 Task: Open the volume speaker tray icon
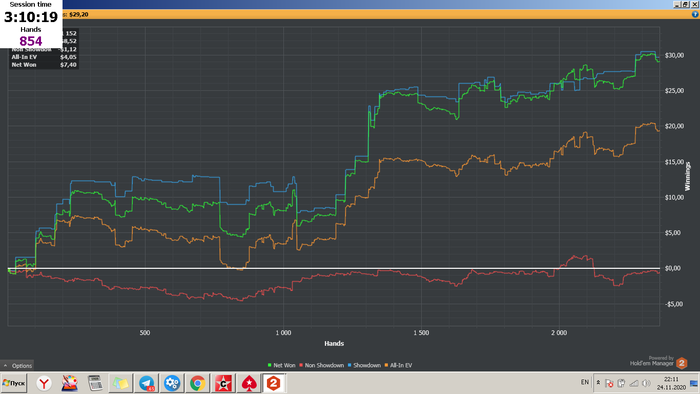[646, 383]
